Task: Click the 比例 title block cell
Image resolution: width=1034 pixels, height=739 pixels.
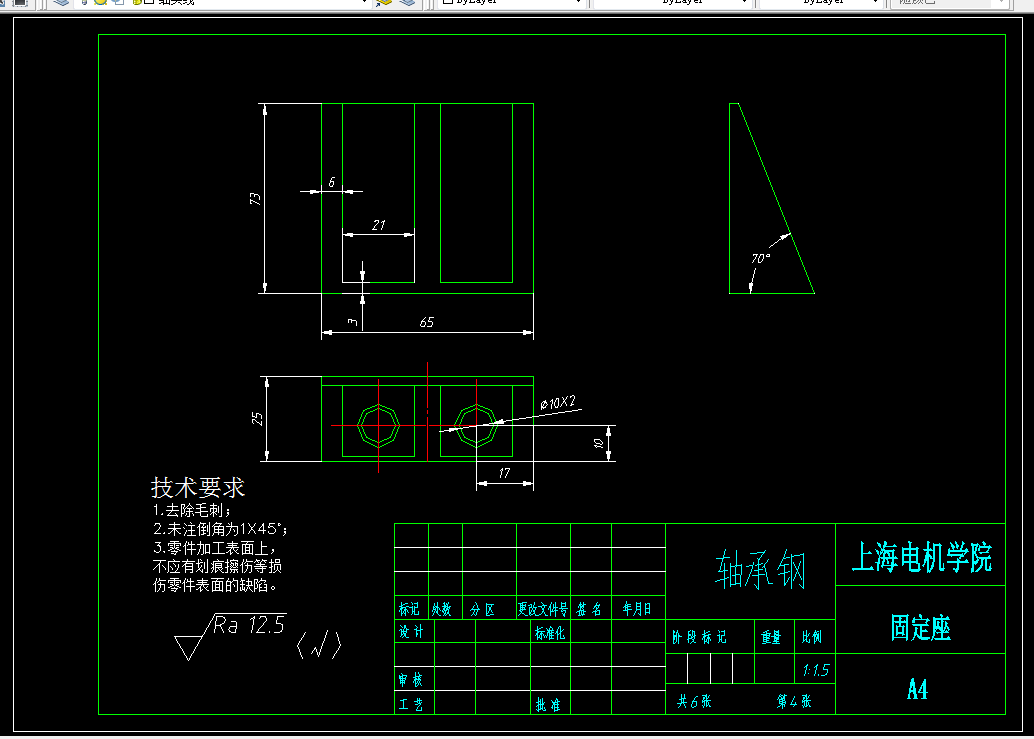Action: [812, 637]
